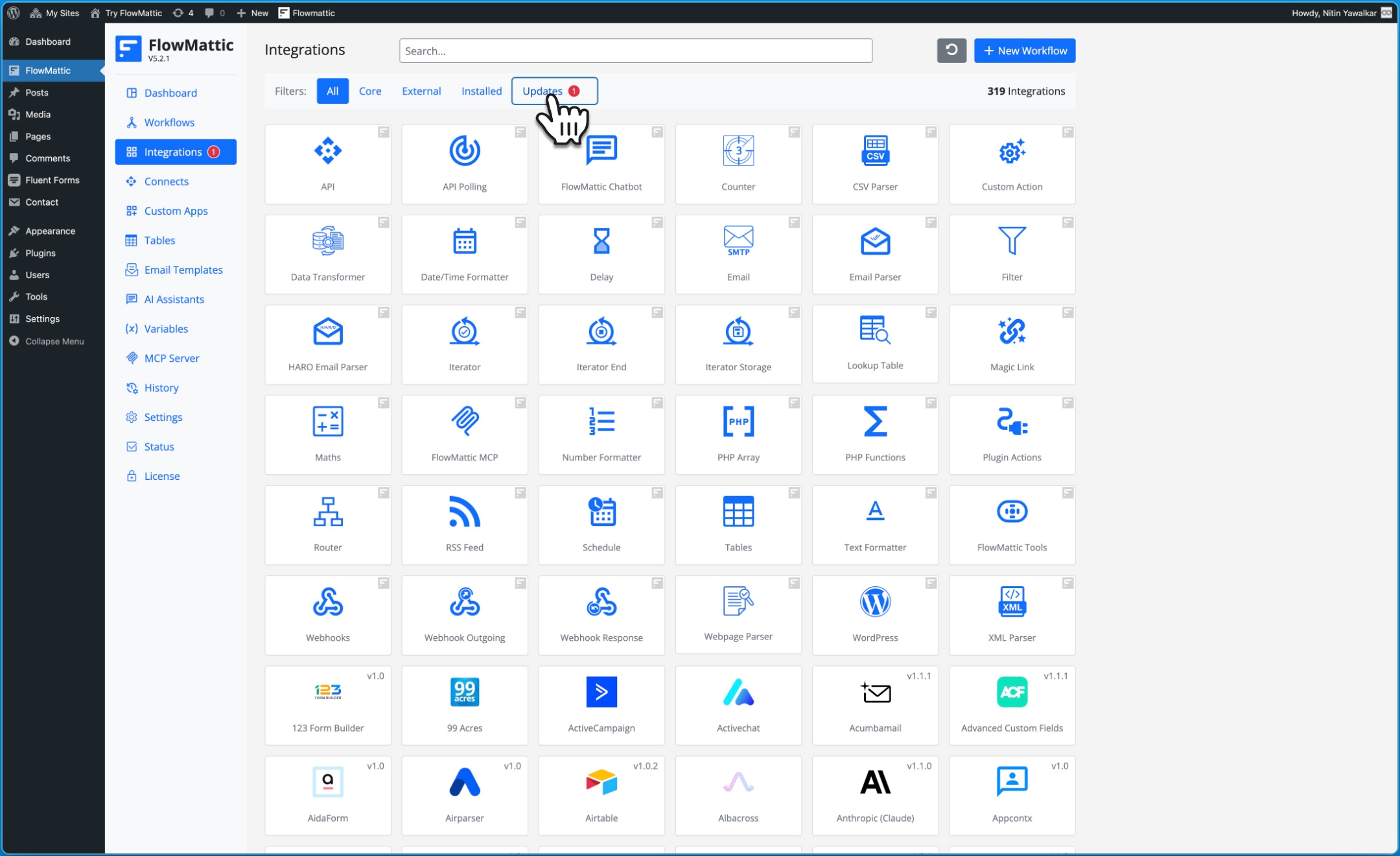
Task: Choose the RSS Feed integration
Action: [464, 525]
